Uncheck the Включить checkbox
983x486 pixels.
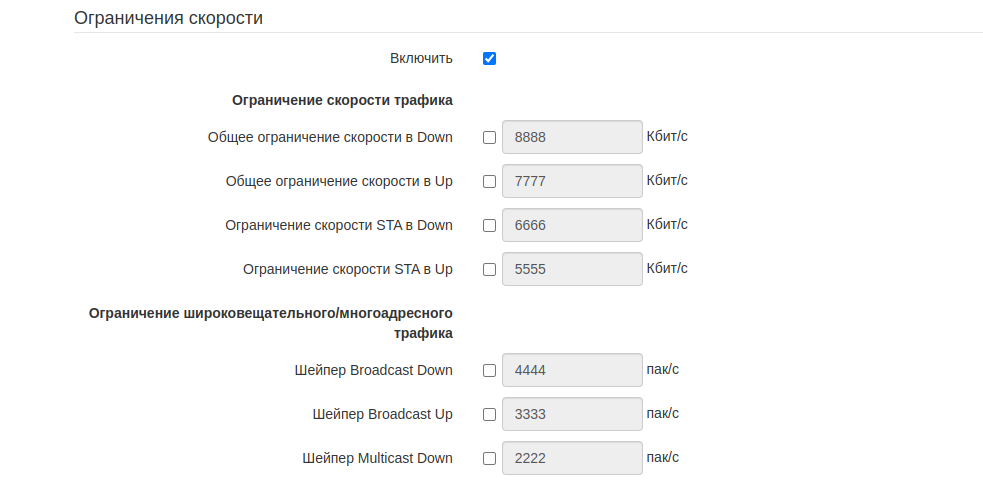coord(489,58)
